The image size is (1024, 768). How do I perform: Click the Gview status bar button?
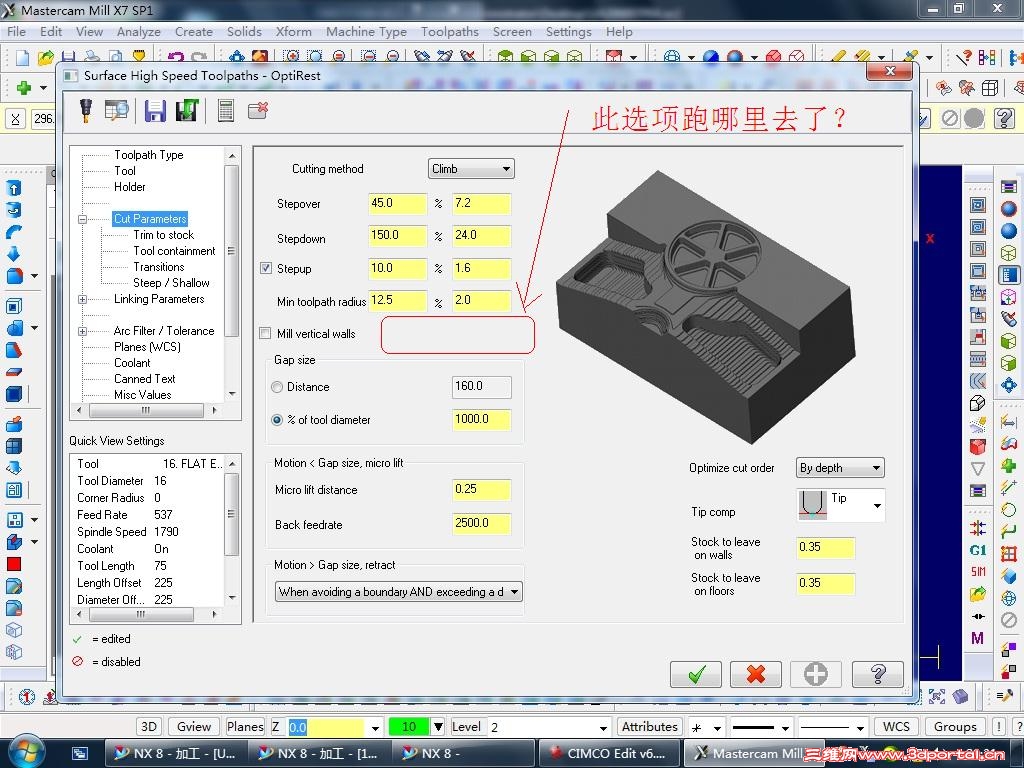pyautogui.click(x=193, y=727)
